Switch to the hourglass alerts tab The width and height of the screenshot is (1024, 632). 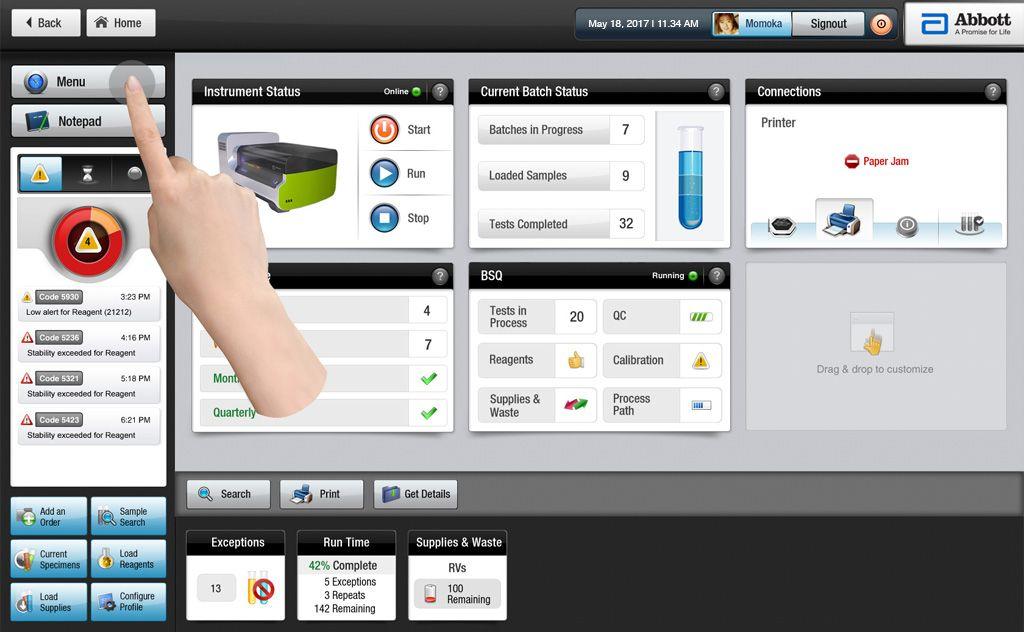88,174
